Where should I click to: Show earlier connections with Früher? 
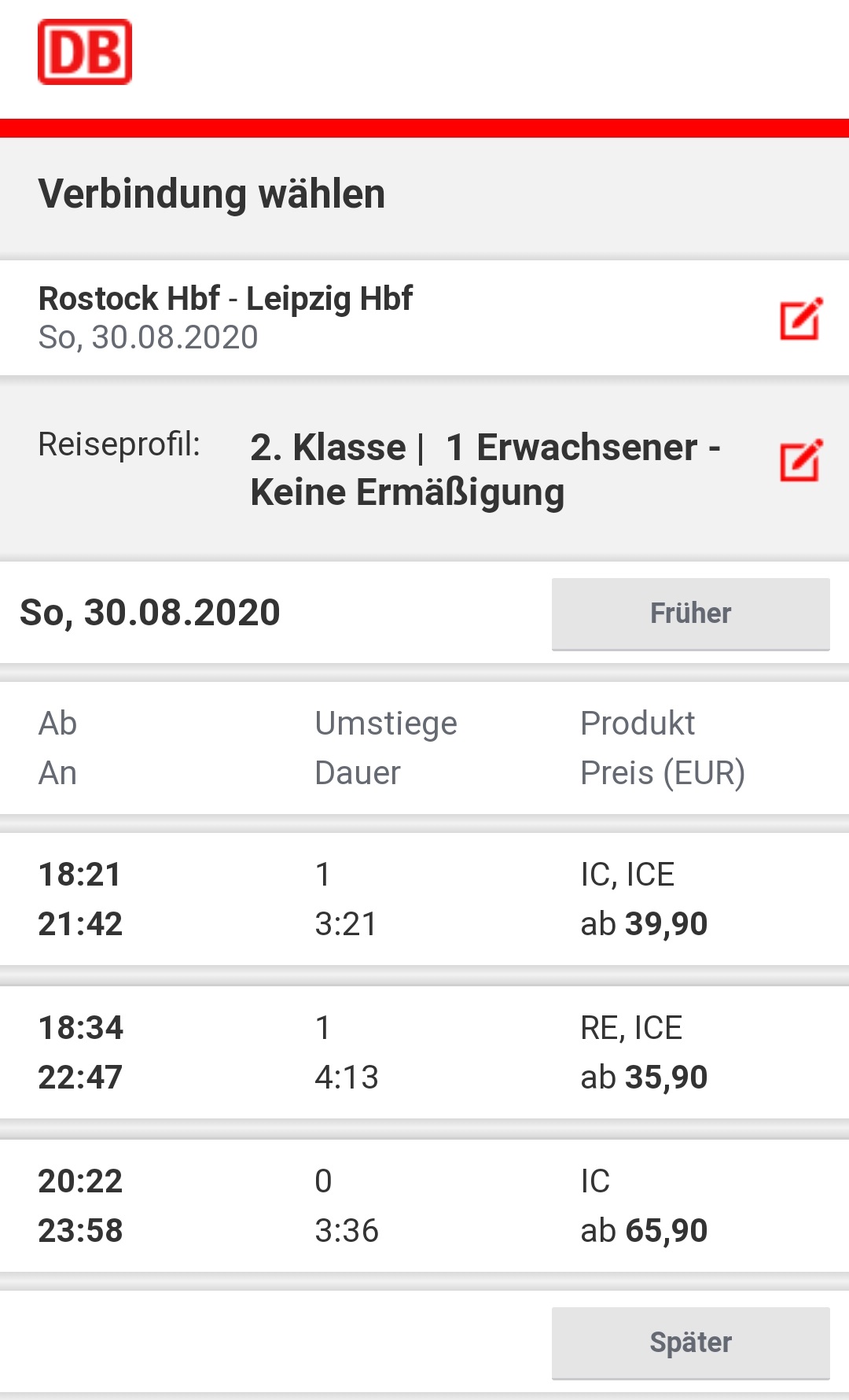coord(690,613)
